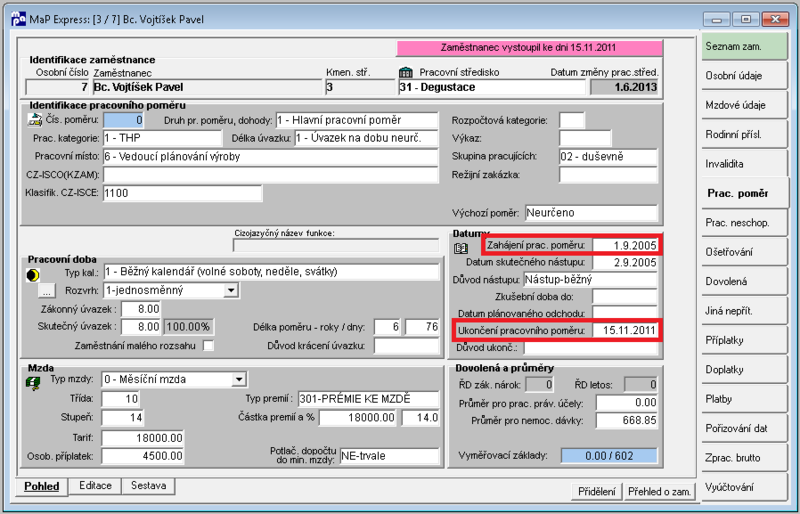Open the Doplatky section
Image resolution: width=800 pixels, height=514 pixels.
pos(744,370)
